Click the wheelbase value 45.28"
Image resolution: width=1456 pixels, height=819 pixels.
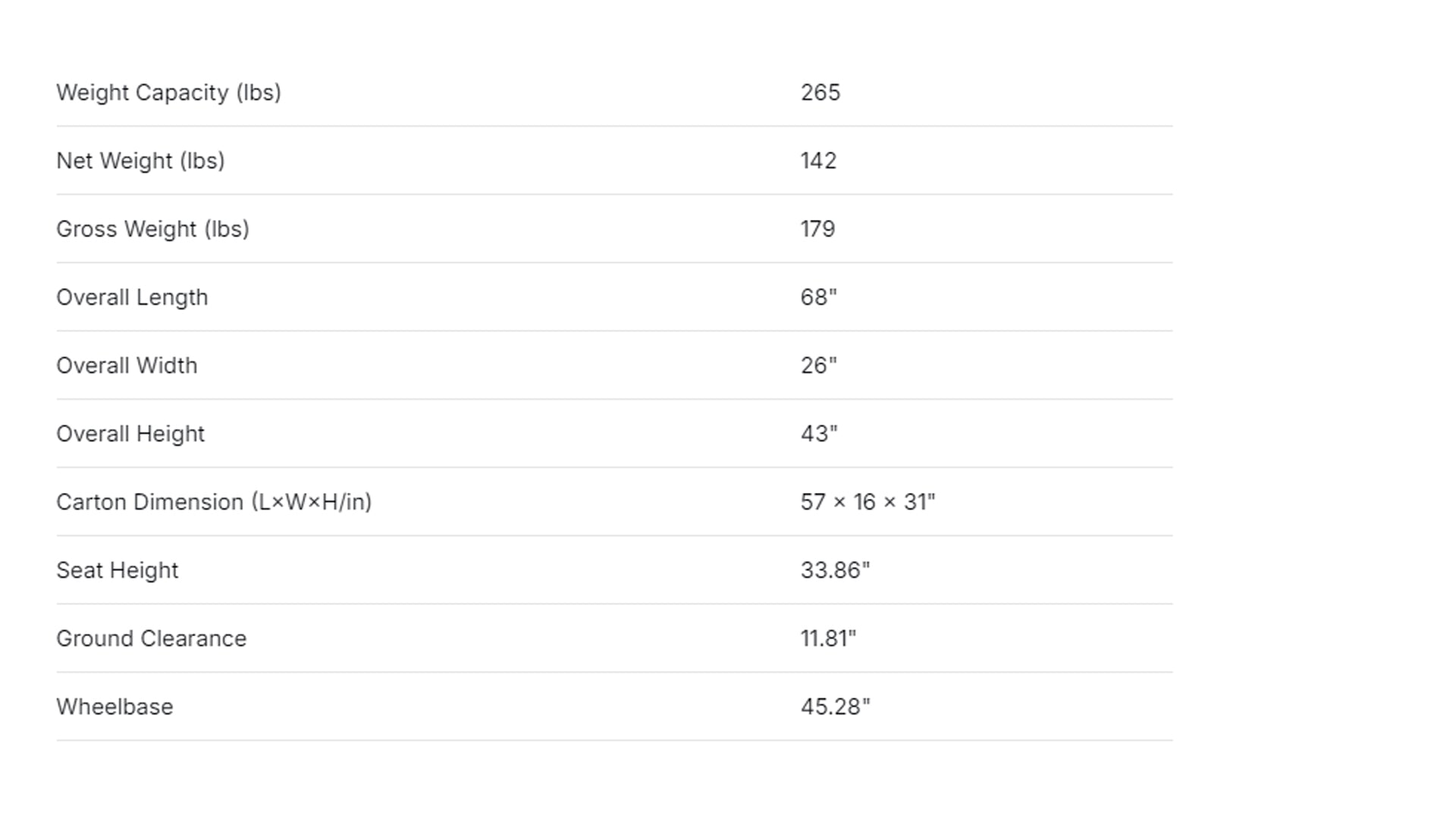[835, 707]
